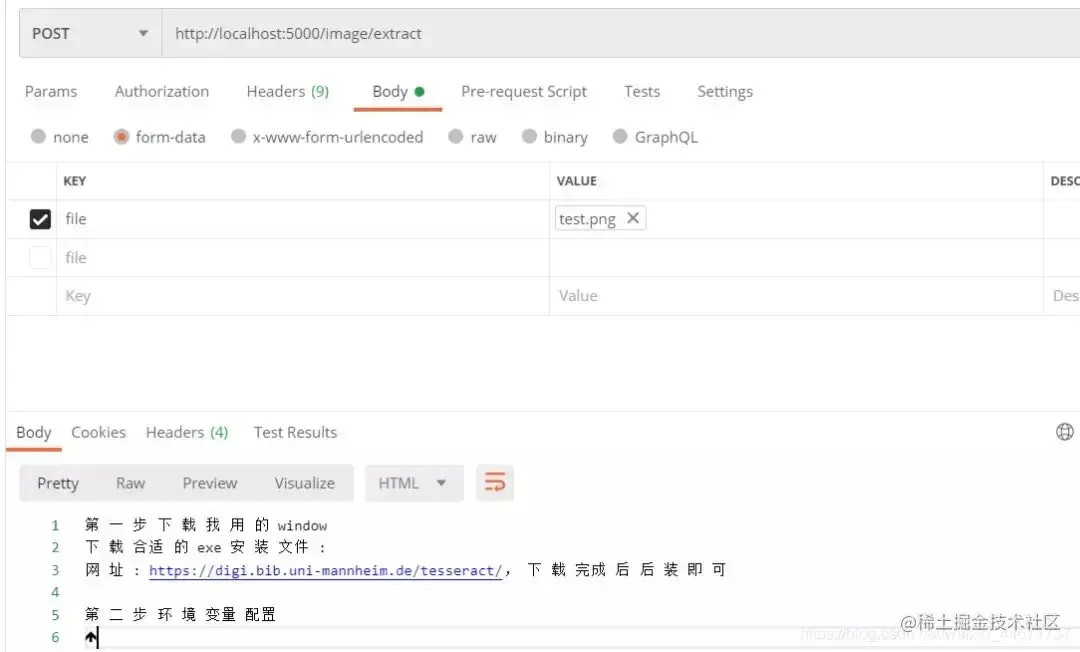
Task: Select the none body type
Action: point(38,136)
